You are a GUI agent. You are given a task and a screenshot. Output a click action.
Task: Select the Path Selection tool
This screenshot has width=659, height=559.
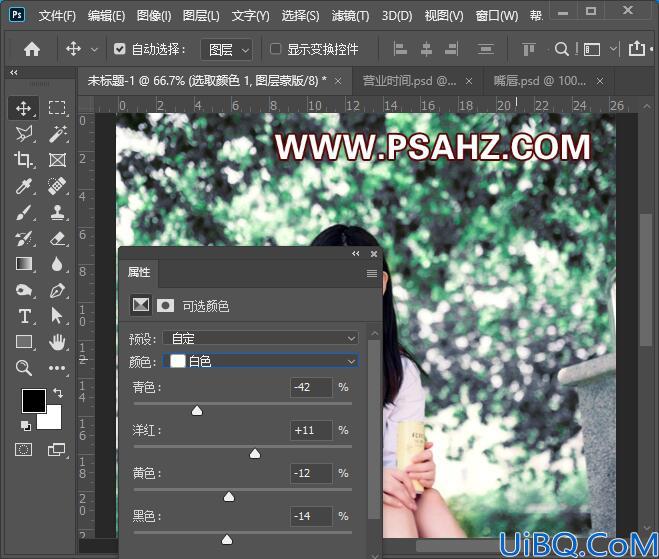(x=57, y=316)
